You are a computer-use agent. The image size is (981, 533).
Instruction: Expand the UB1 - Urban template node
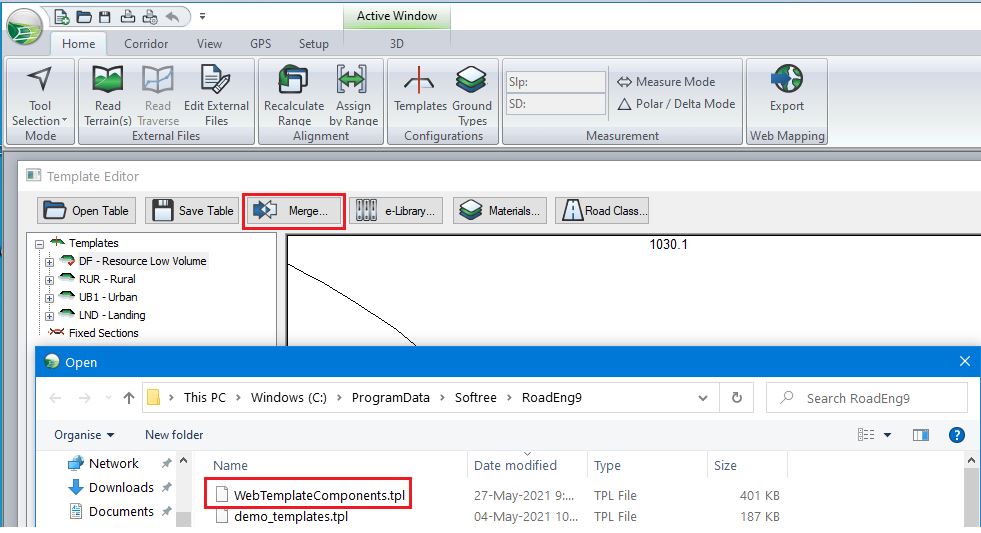49,298
